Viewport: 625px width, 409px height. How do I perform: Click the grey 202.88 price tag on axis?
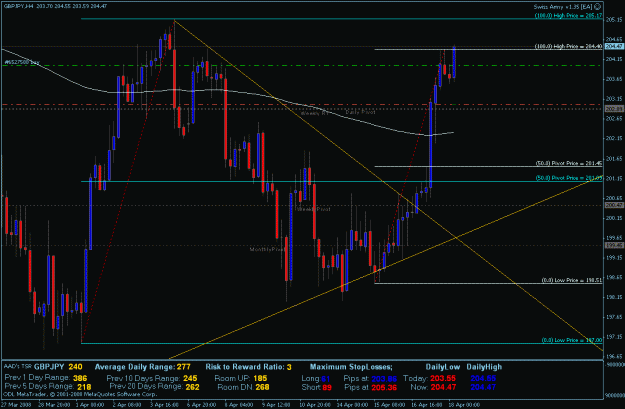tap(614, 108)
